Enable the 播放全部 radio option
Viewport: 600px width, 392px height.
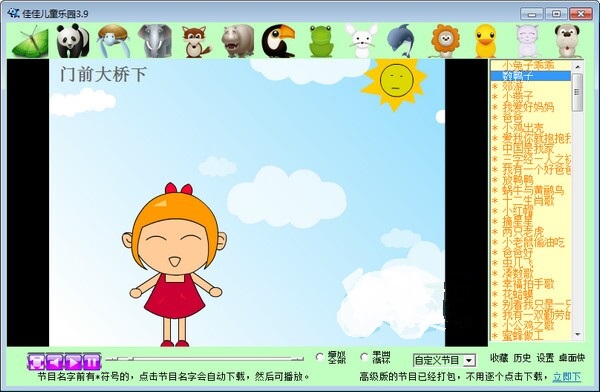point(320,357)
